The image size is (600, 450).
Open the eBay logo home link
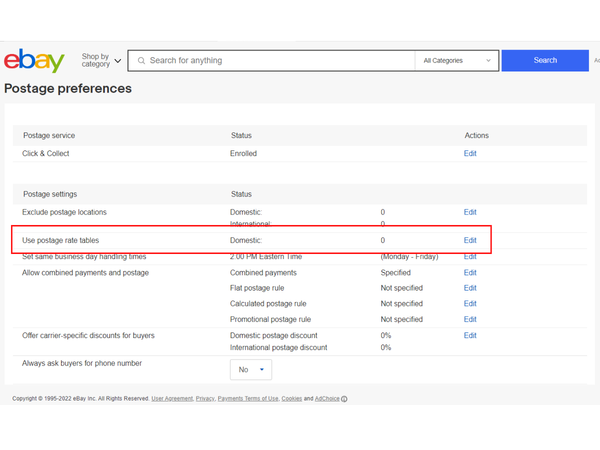click(34, 60)
